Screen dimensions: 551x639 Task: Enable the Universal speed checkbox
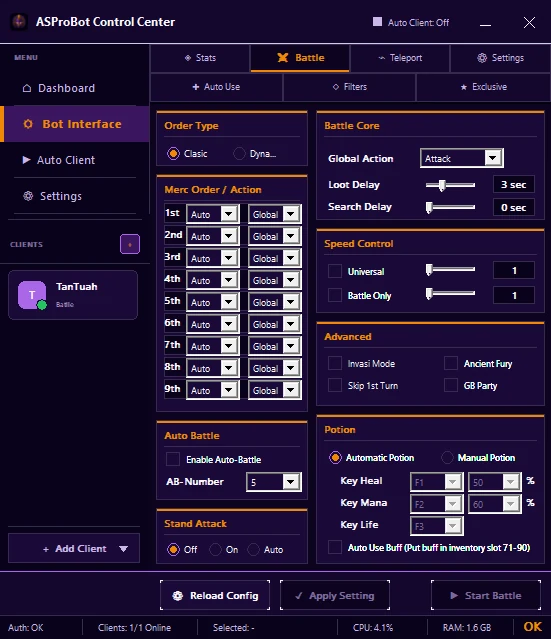point(335,271)
